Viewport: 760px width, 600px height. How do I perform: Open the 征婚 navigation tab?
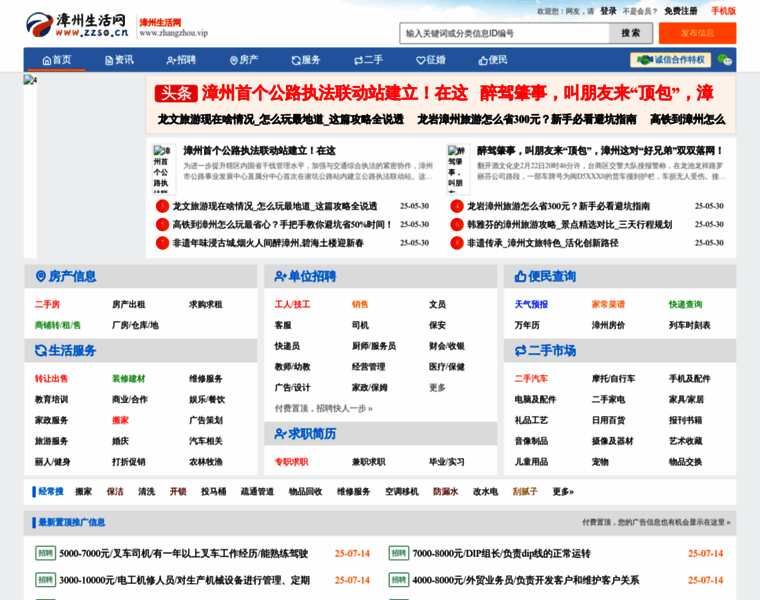pyautogui.click(x=429, y=60)
